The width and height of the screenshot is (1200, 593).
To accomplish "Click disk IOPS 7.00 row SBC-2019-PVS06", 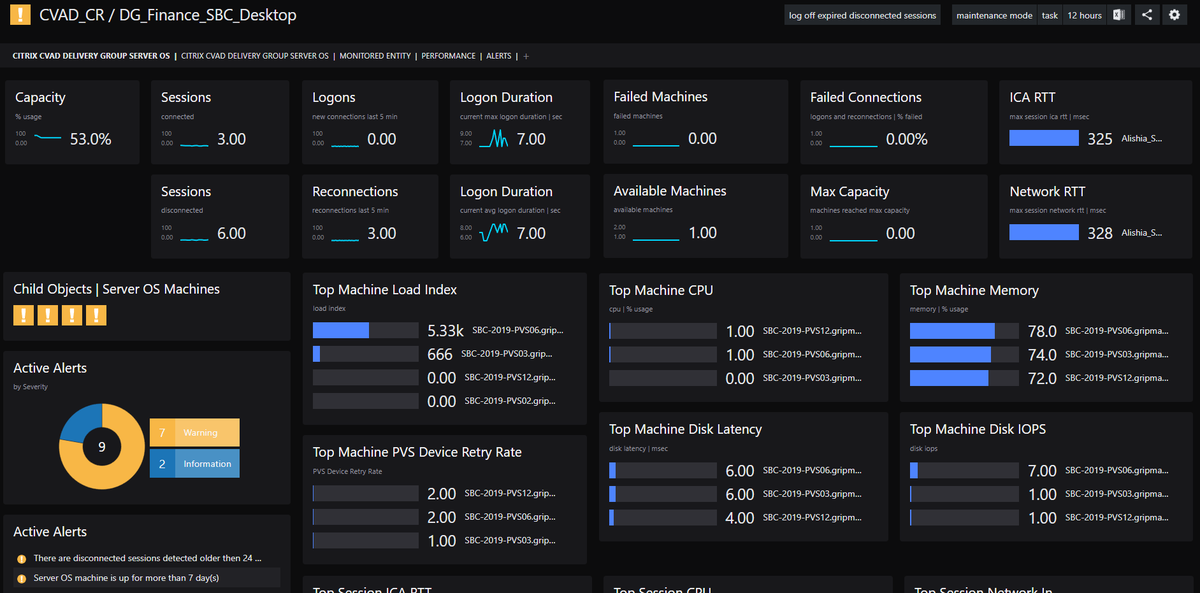I will pos(1040,470).
